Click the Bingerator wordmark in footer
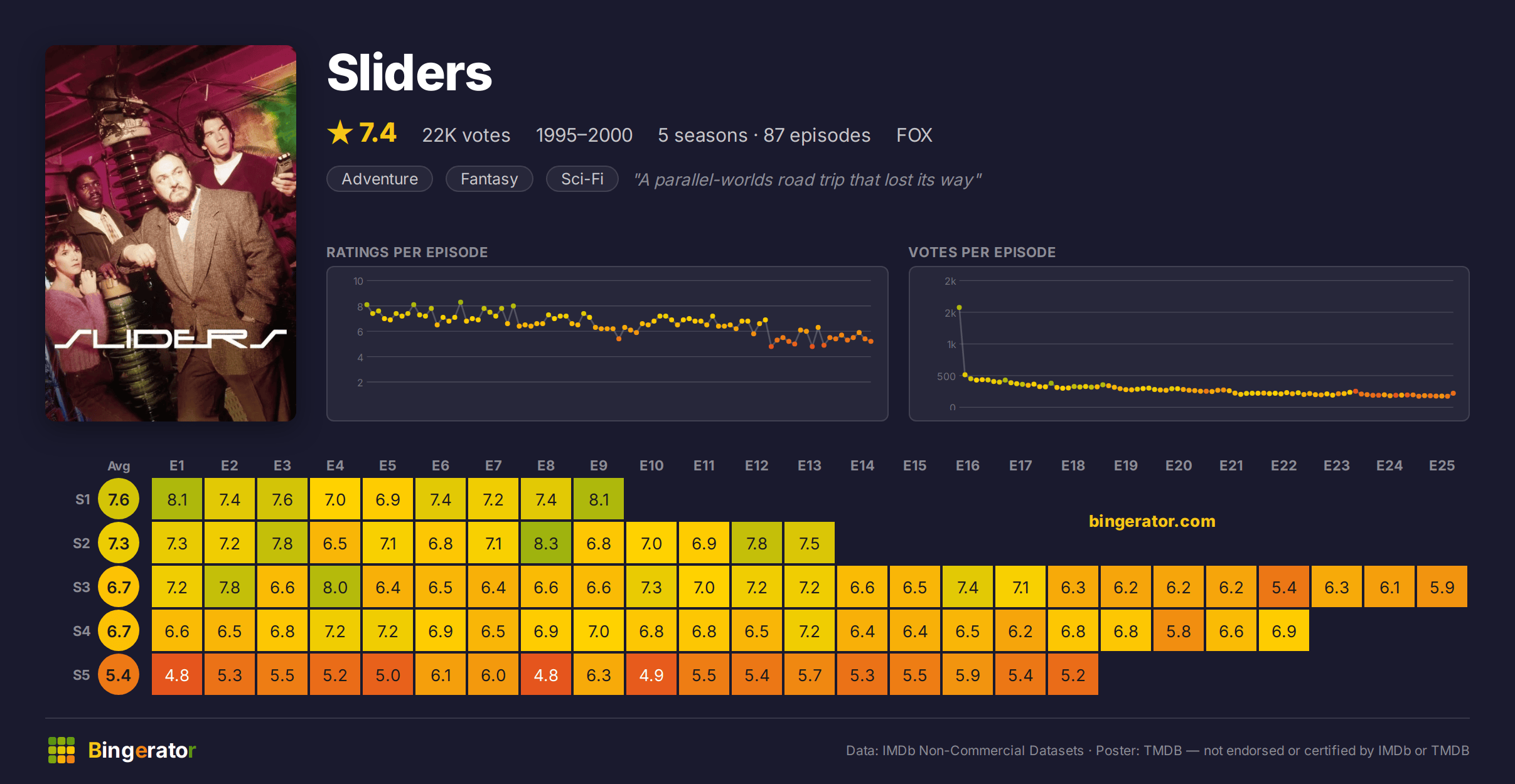Image resolution: width=1515 pixels, height=784 pixels. (x=142, y=750)
